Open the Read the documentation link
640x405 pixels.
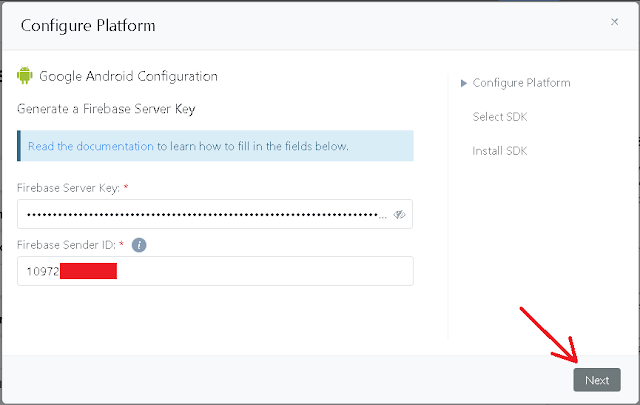[91, 146]
